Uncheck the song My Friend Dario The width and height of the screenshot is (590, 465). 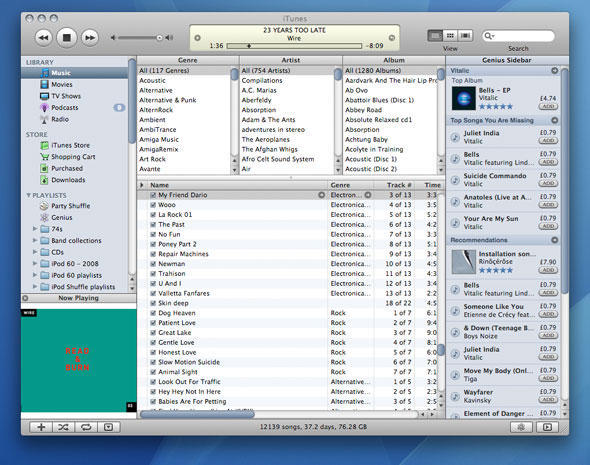[153, 195]
